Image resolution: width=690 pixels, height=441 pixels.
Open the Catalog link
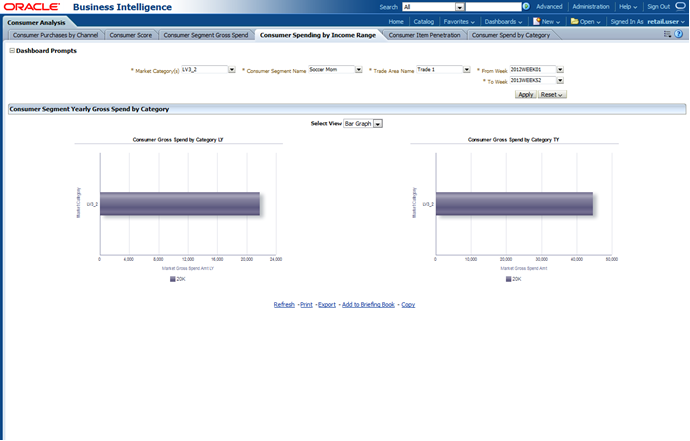(423, 22)
